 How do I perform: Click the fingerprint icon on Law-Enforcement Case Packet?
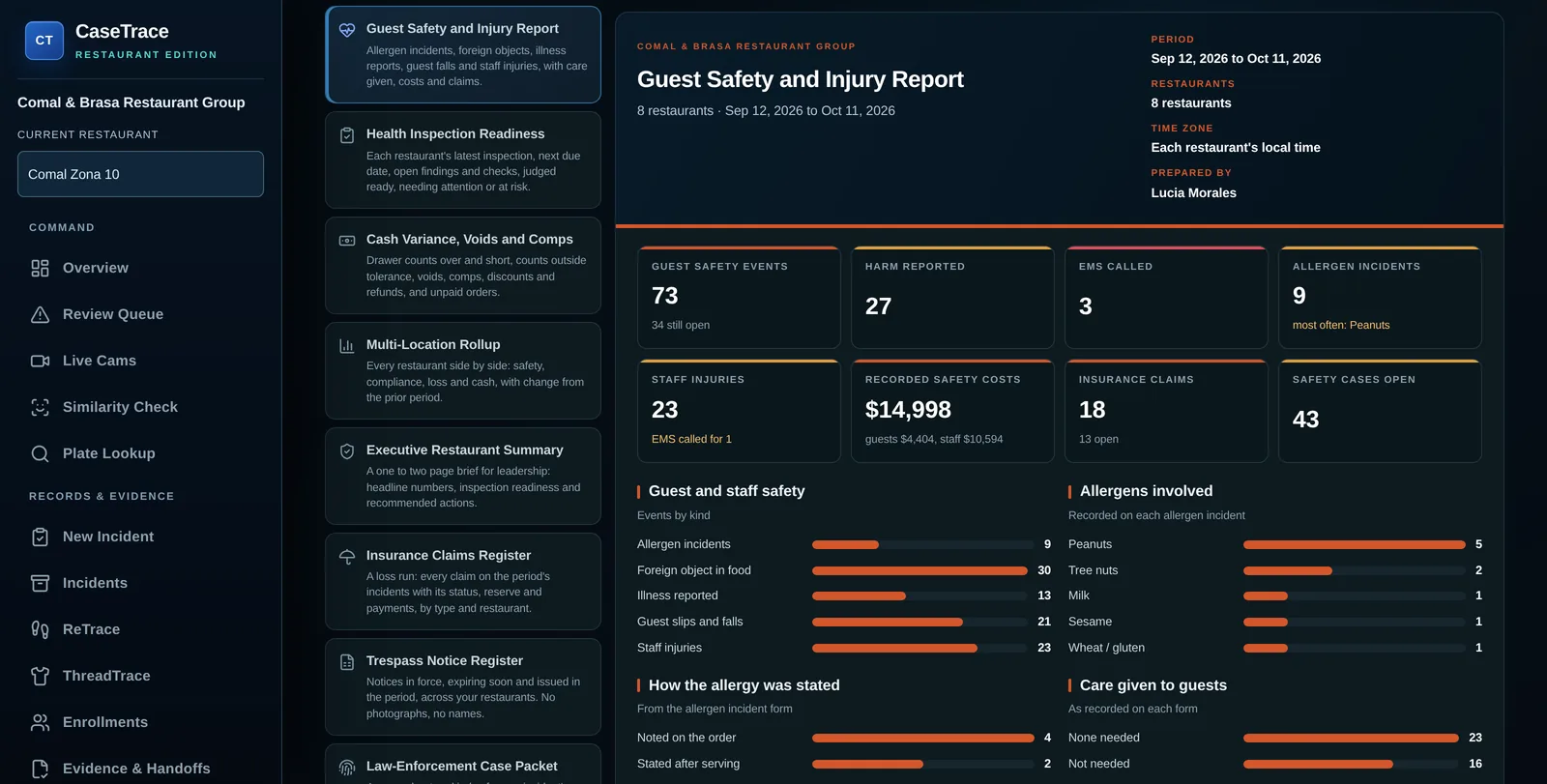(x=347, y=768)
